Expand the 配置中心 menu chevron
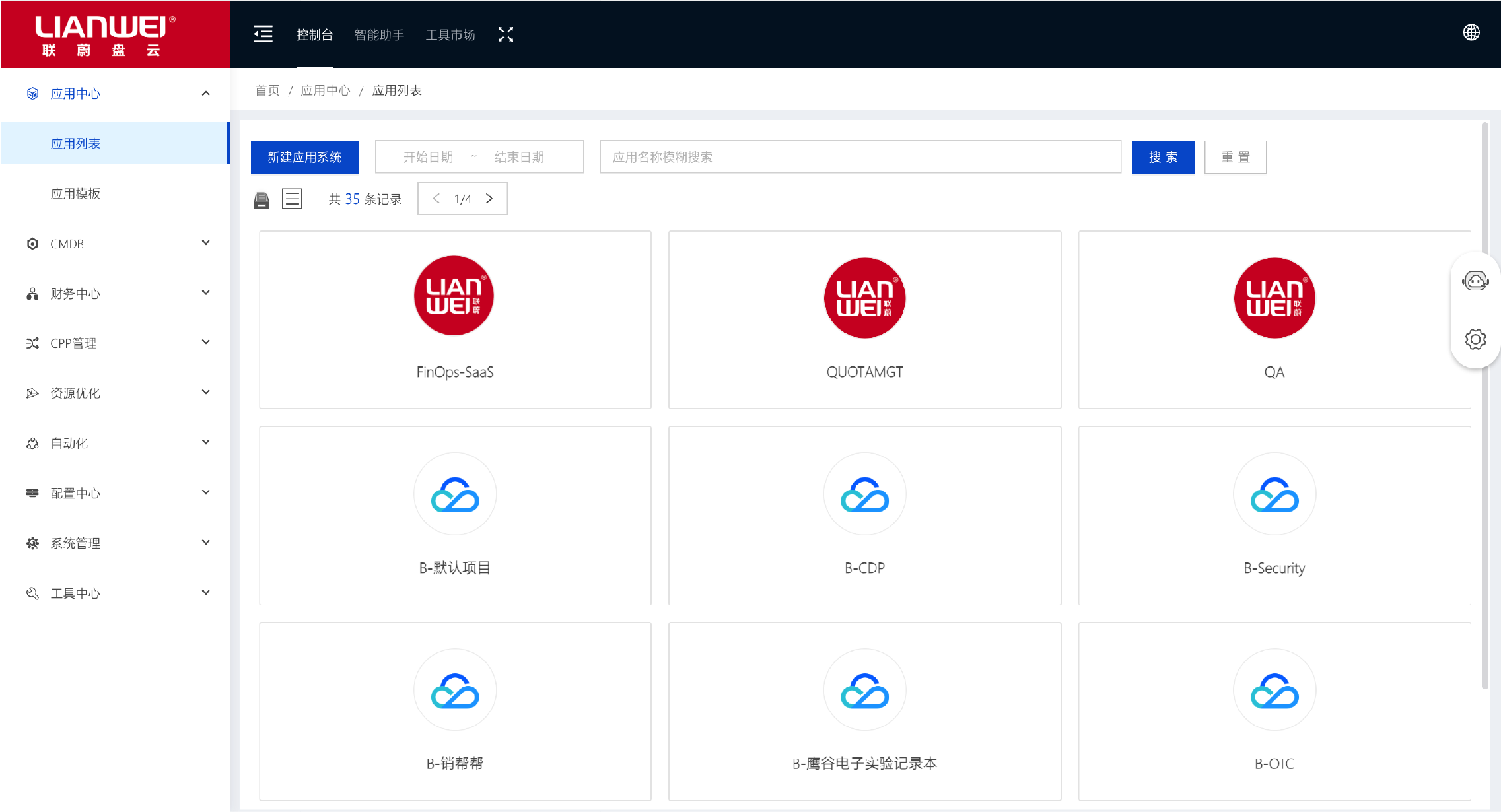The height and width of the screenshot is (812, 1501). pos(206,492)
